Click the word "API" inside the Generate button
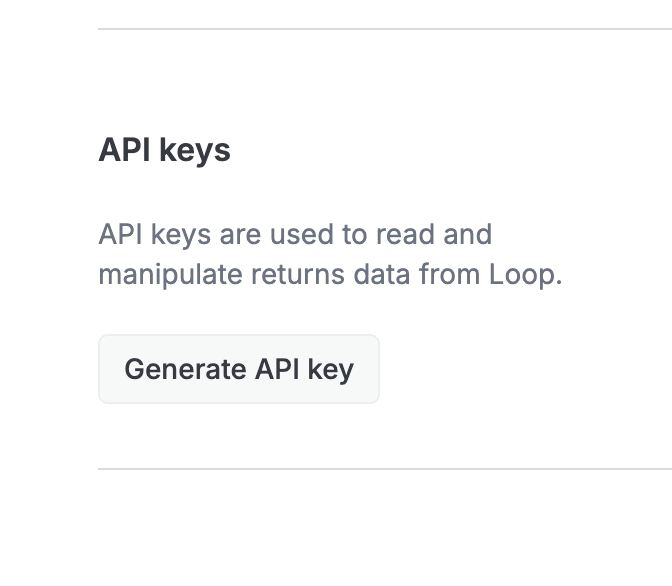The image size is (672, 586). [x=277, y=369]
